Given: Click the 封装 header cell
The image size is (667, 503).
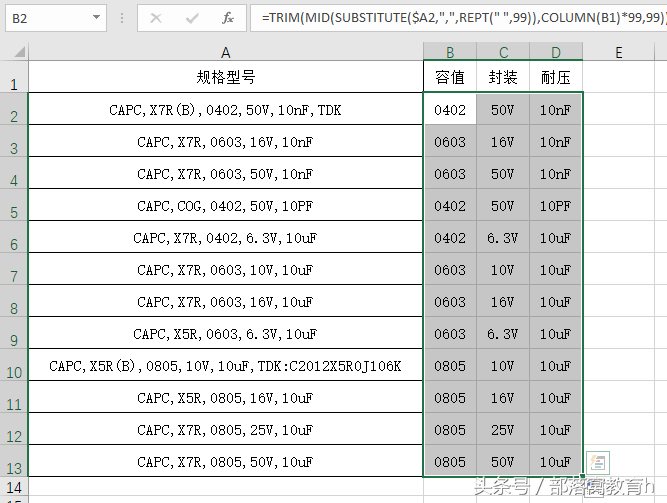Looking at the screenshot, I should point(503,77).
